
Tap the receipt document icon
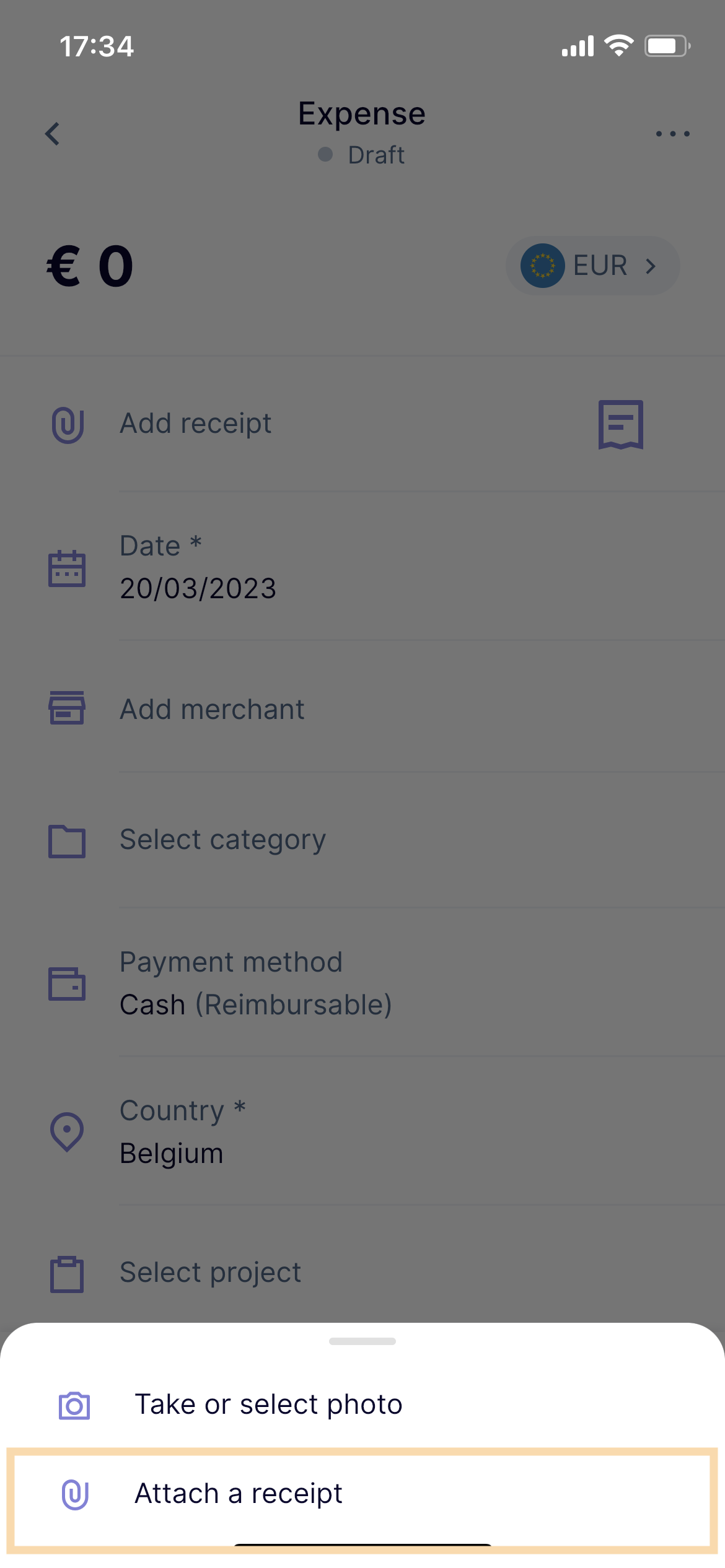coord(621,424)
